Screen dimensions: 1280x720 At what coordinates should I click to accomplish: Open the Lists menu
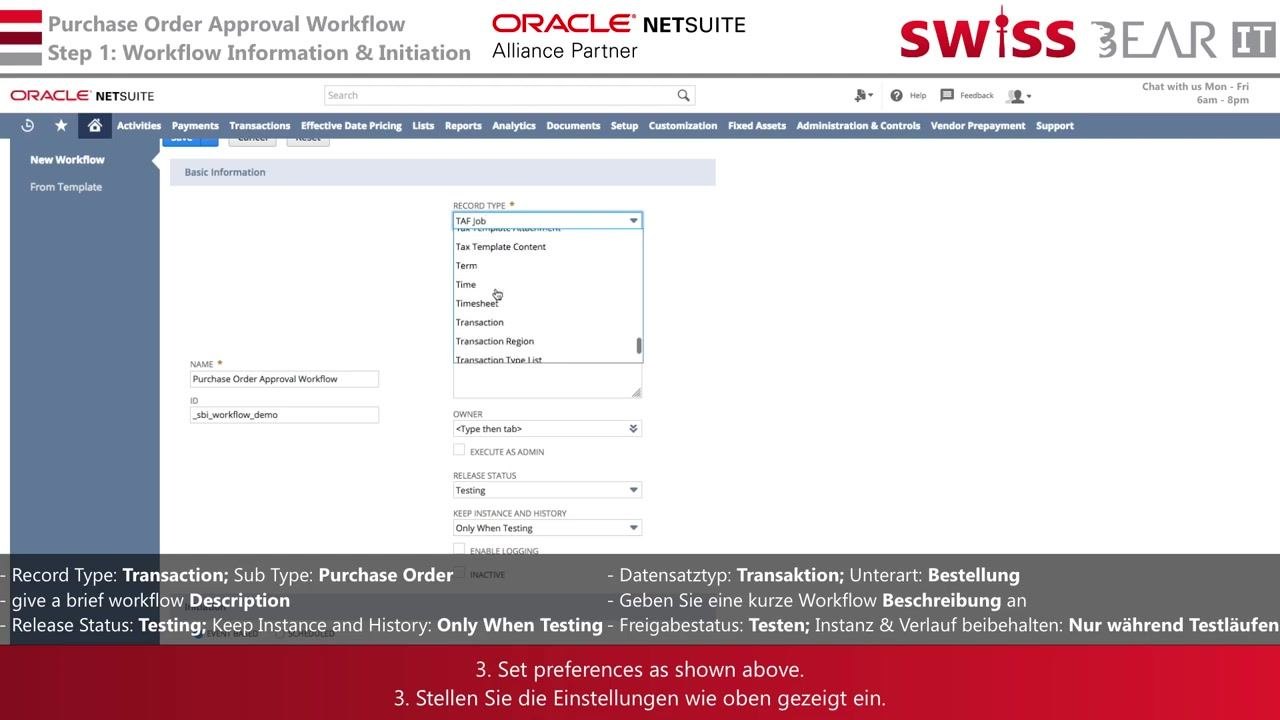[x=423, y=126]
